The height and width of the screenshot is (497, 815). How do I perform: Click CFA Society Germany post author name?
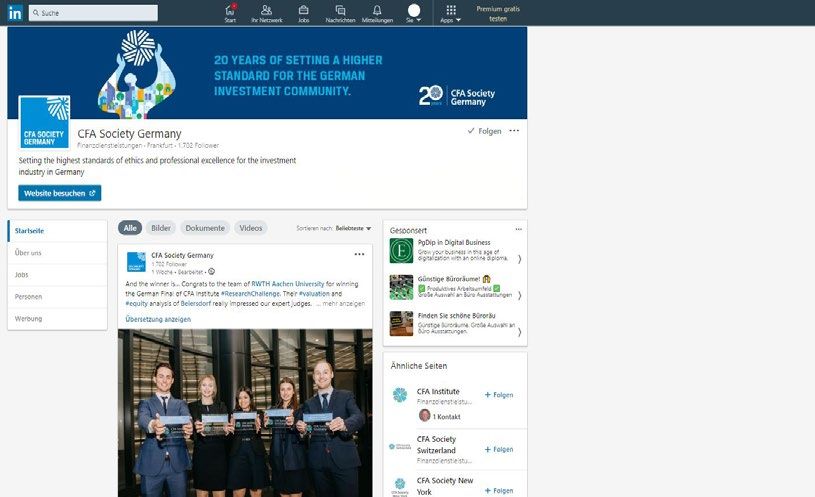[182, 255]
